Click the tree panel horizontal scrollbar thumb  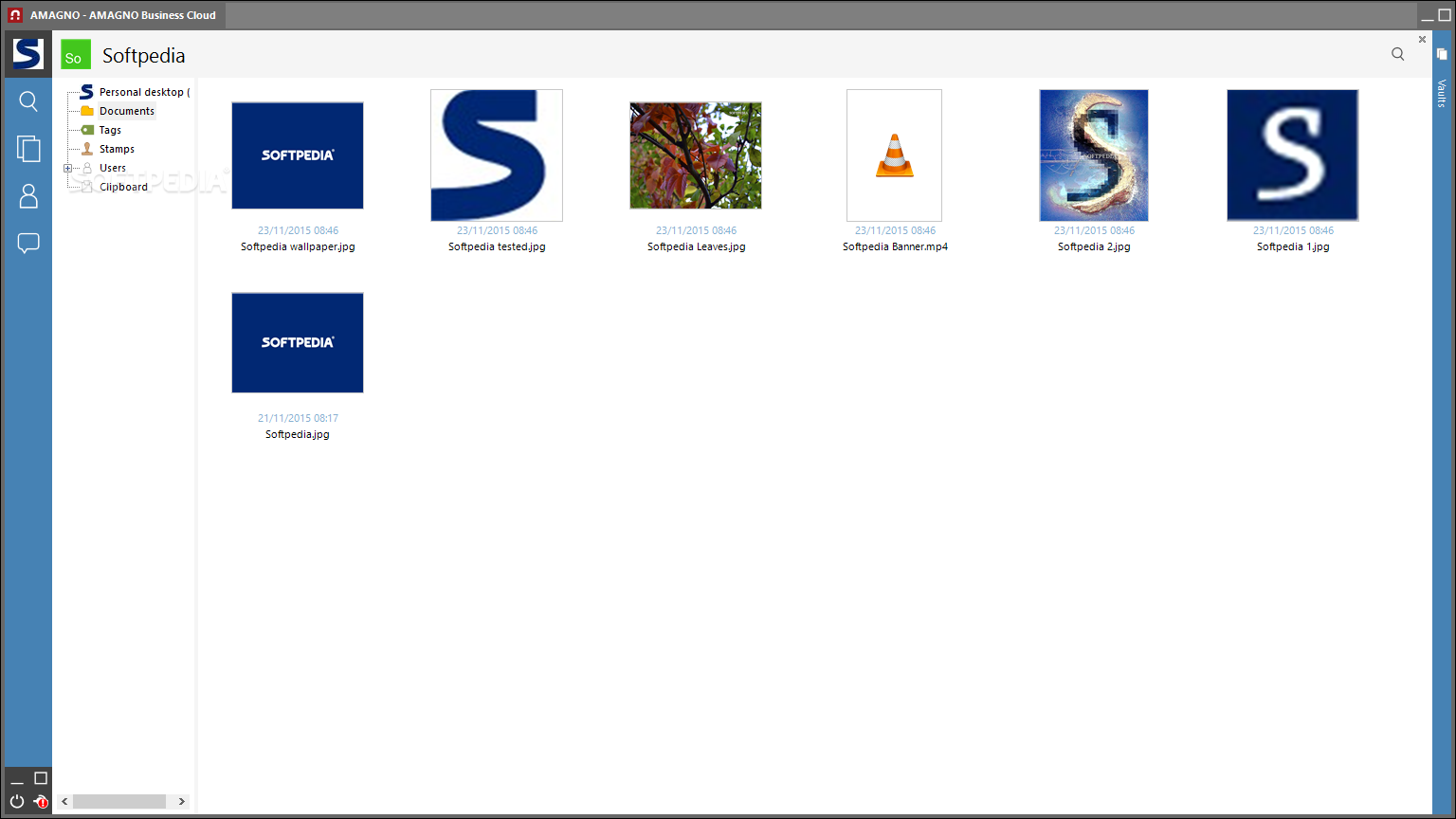[119, 802]
